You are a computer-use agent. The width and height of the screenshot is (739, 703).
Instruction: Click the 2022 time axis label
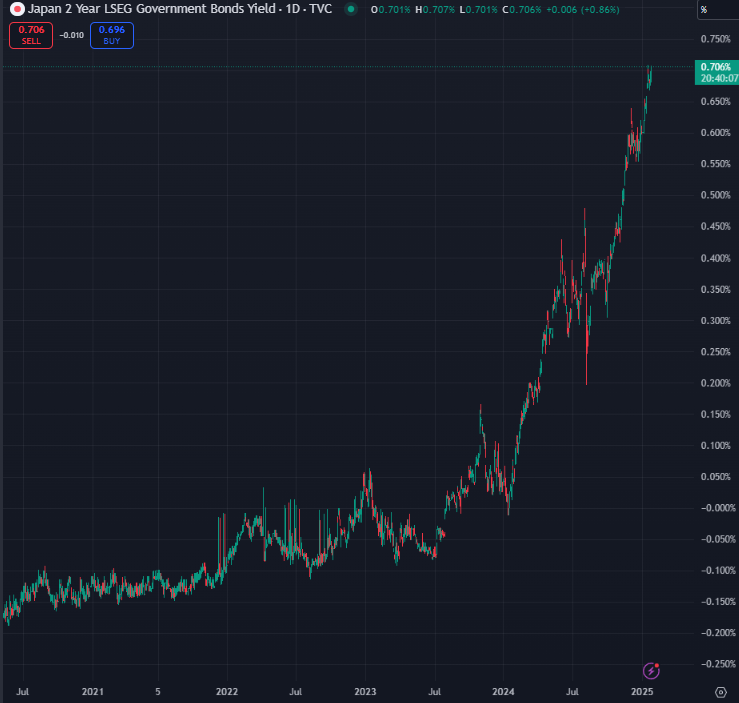227,691
